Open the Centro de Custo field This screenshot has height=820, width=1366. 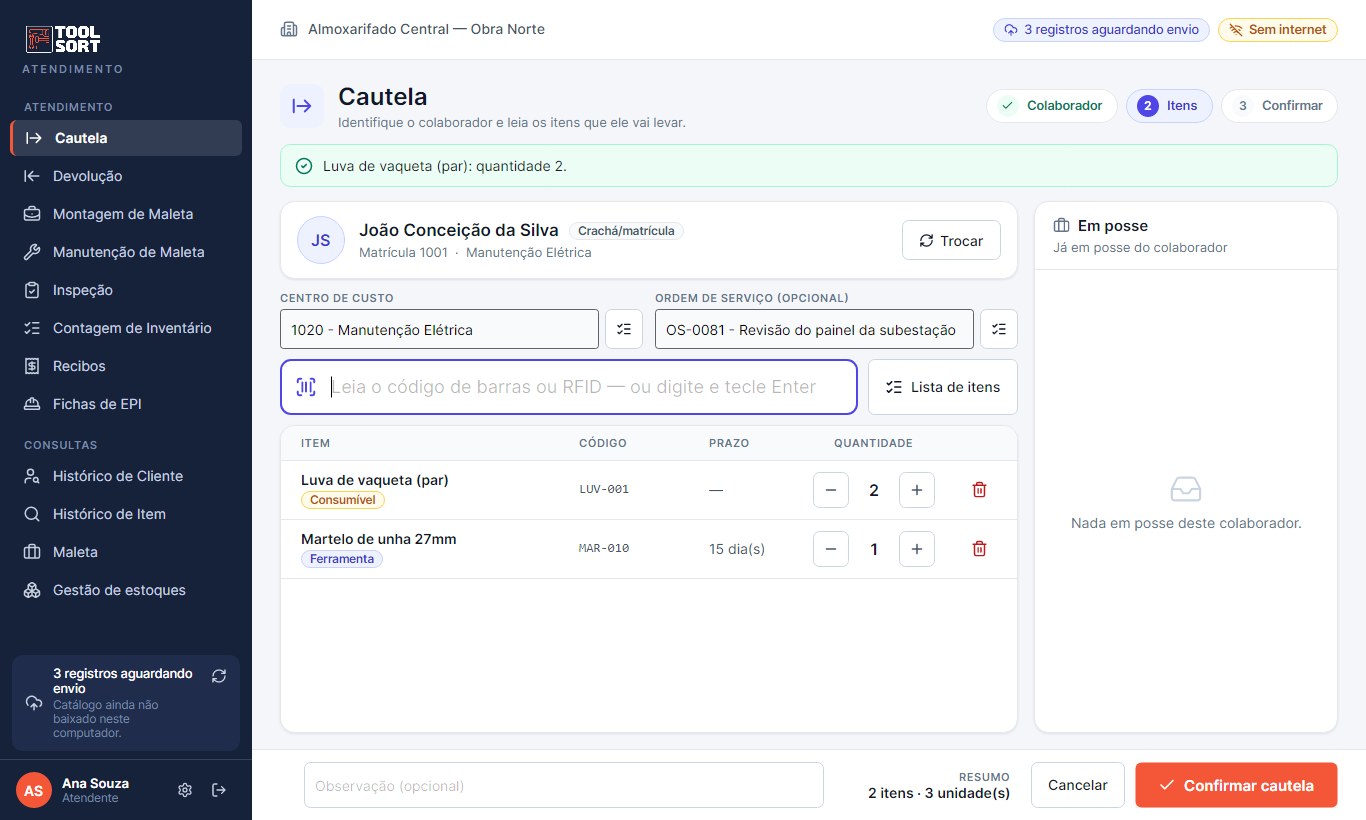click(439, 329)
